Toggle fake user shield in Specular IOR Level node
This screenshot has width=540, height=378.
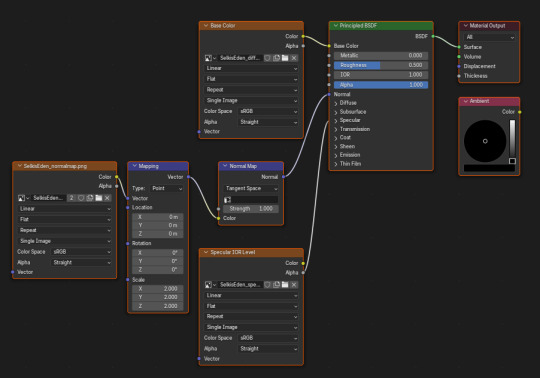tap(267, 285)
